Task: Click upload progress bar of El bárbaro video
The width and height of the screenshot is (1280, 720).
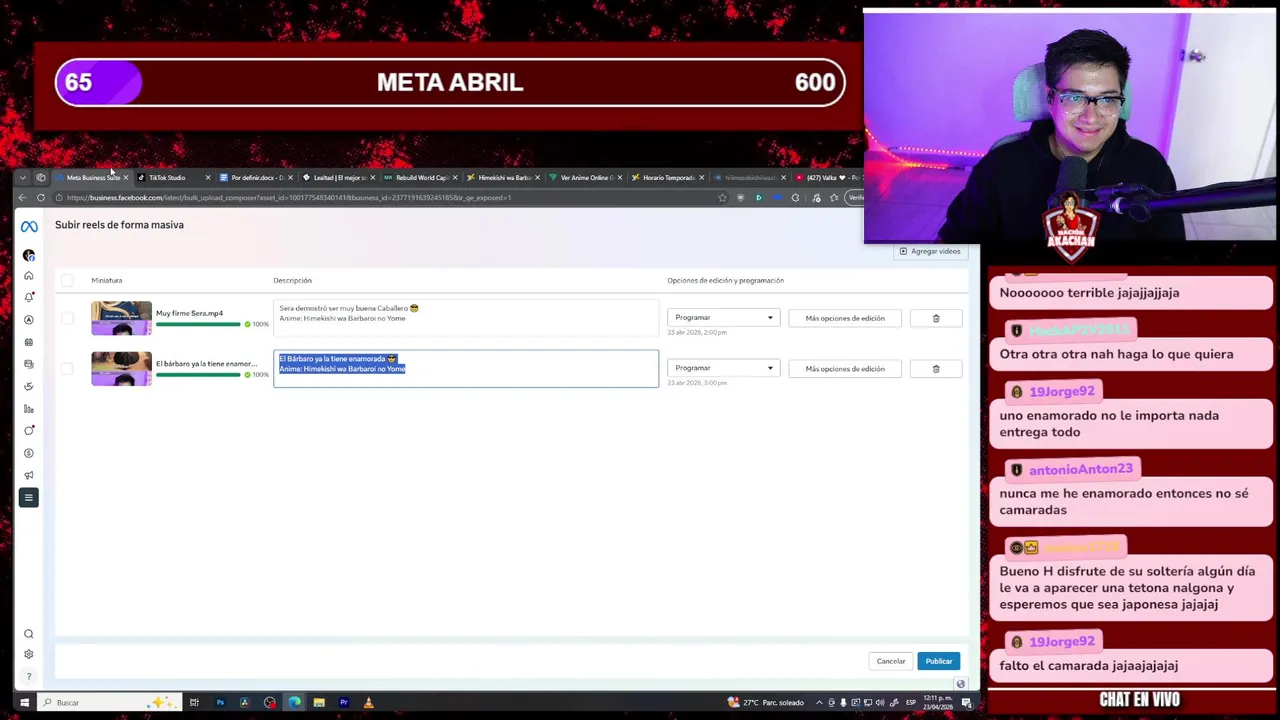Action: click(198, 375)
